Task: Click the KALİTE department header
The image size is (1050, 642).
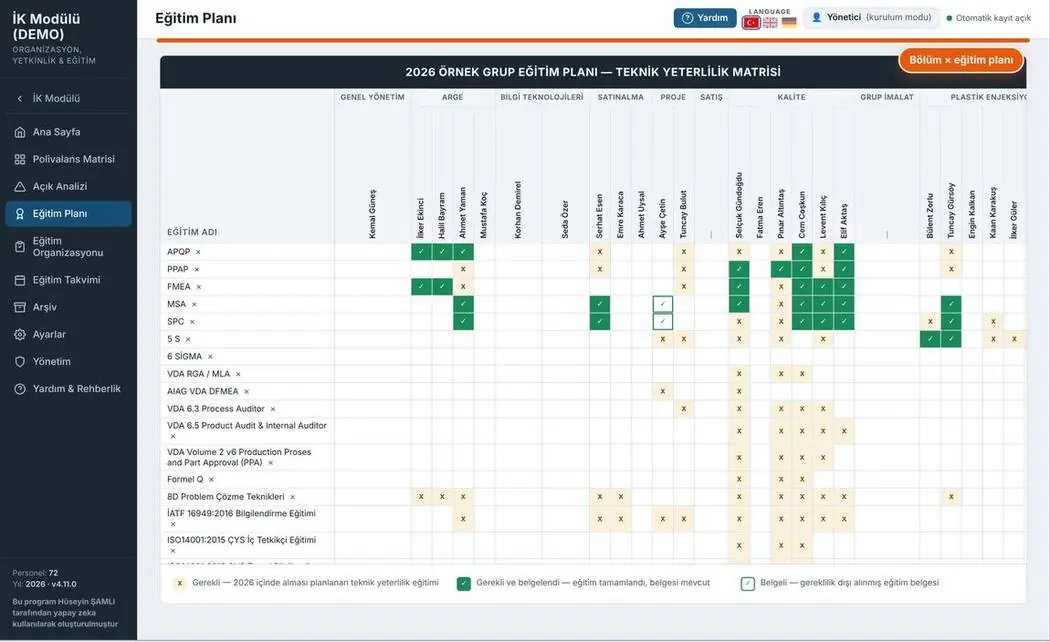Action: pos(792,97)
